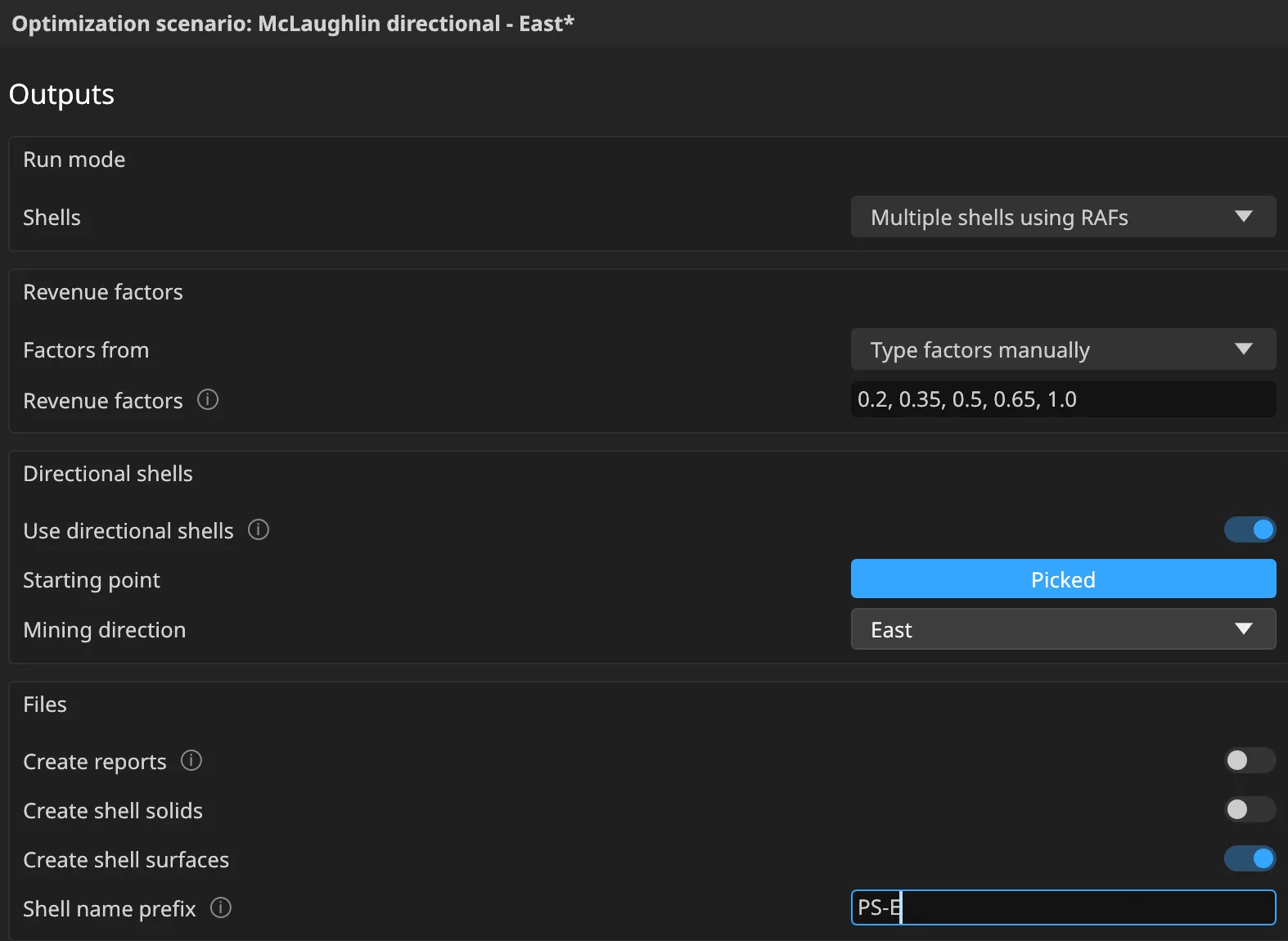
Task: Click the Outputs heading
Action: click(61, 94)
